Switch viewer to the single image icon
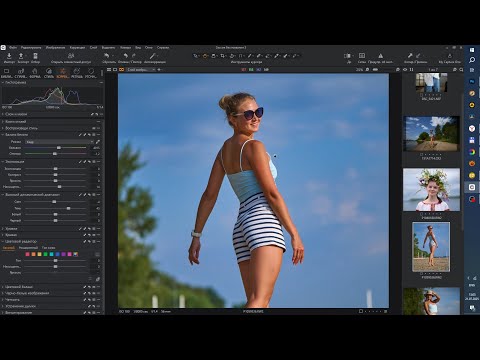 click(x=115, y=70)
